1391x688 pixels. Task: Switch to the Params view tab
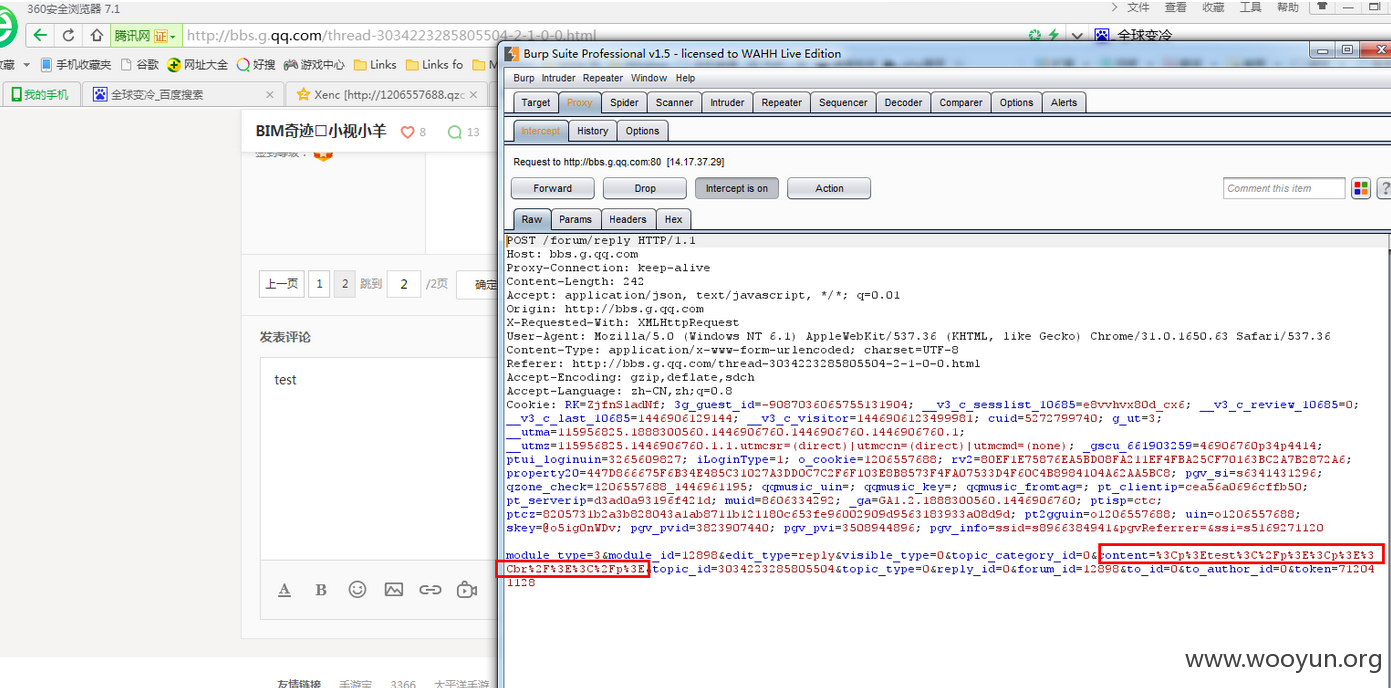[x=575, y=219]
